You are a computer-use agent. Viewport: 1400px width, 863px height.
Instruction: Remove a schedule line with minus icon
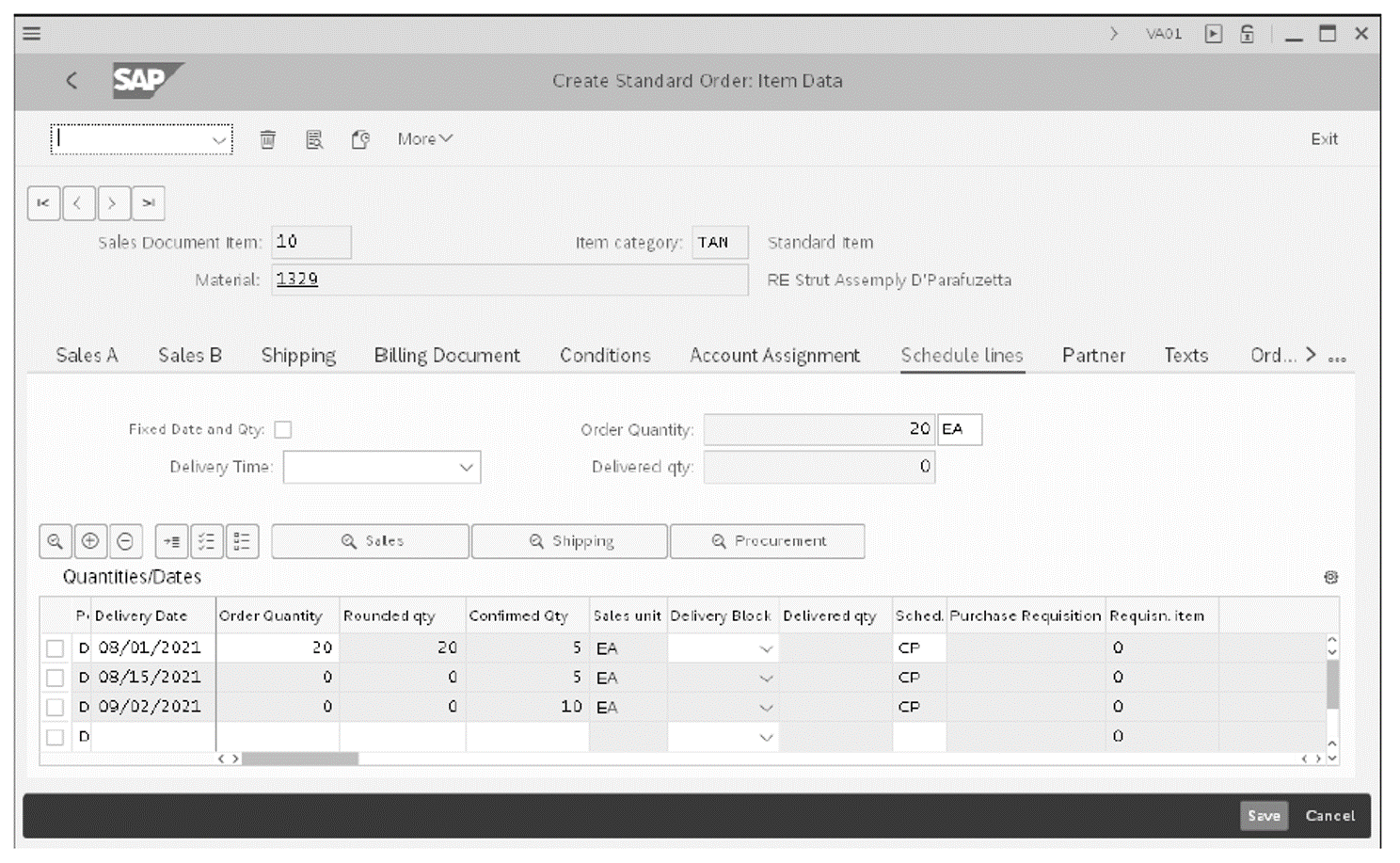tap(125, 541)
